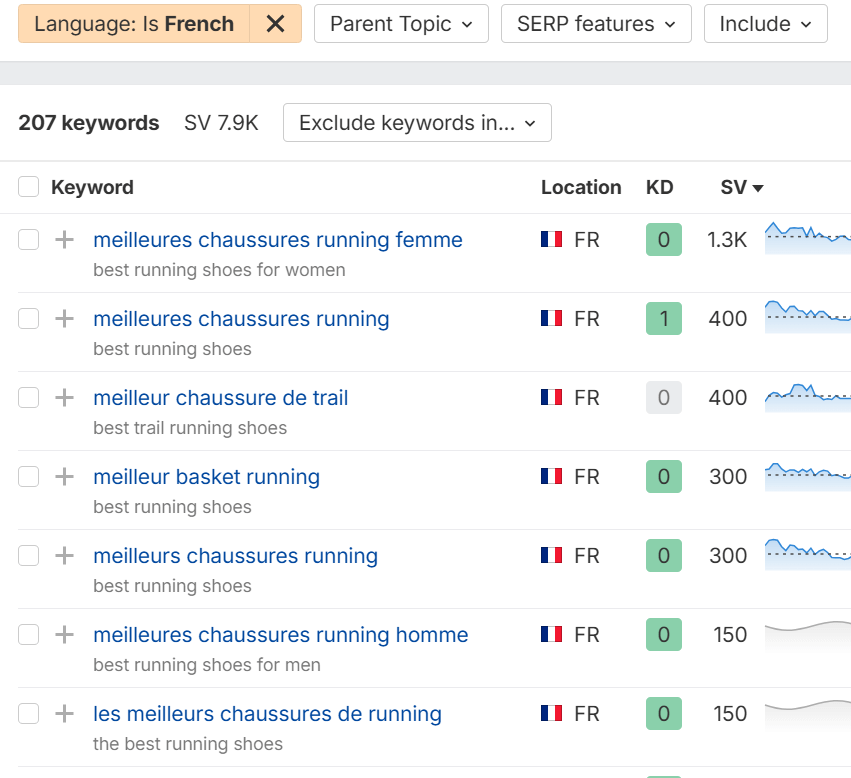Screen dimensions: 851x778
Task: Check the box for 'meilleures chaussures running femme'
Action: pos(29,240)
